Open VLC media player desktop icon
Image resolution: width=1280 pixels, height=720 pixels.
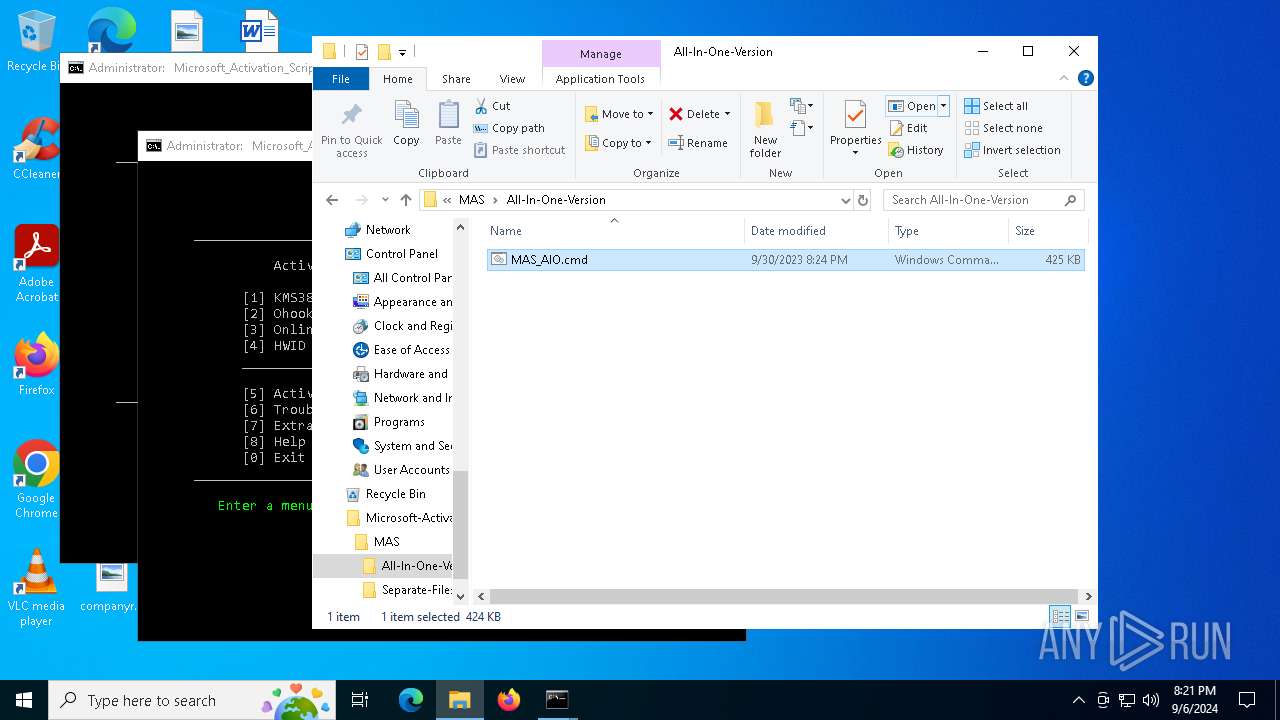tap(36, 588)
